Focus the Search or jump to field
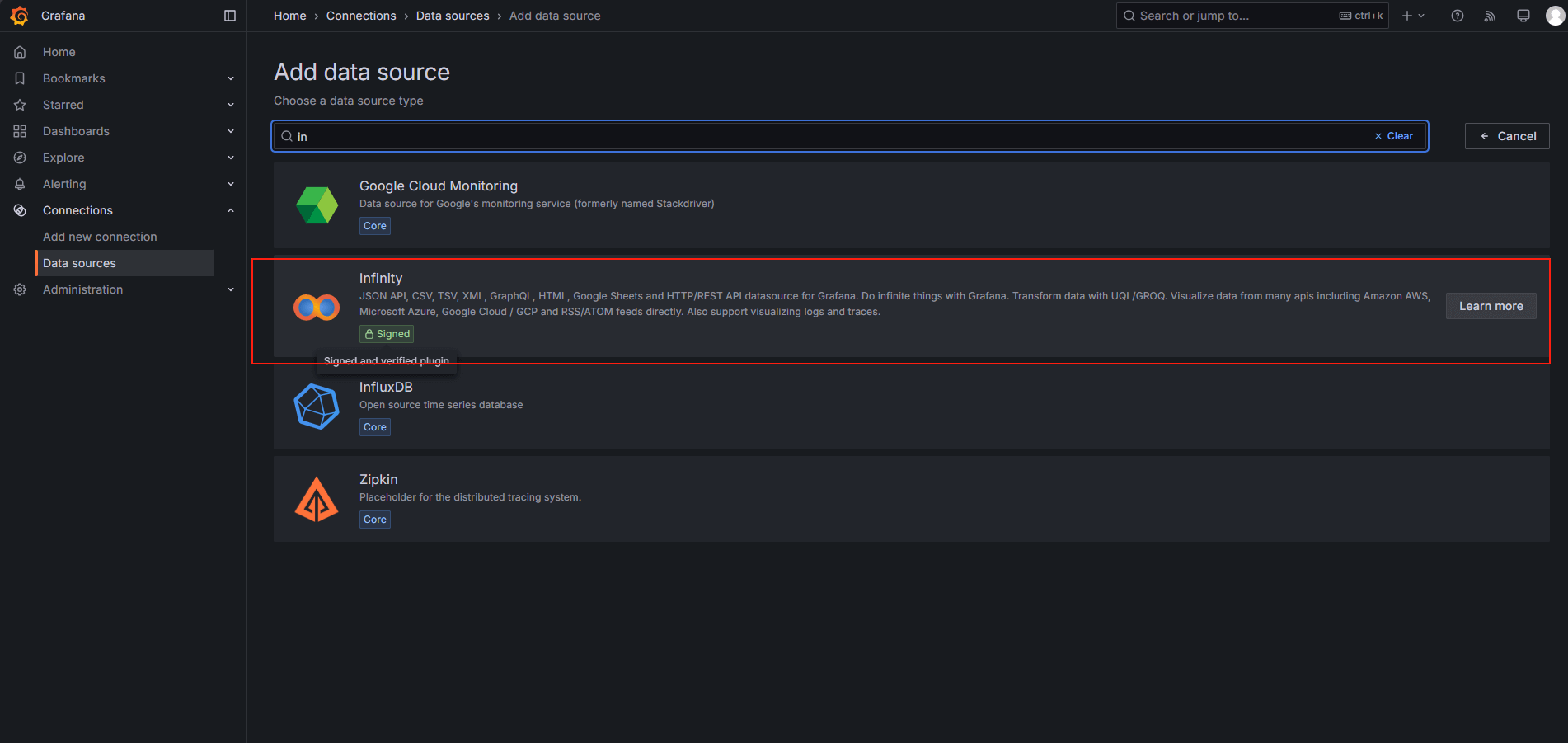This screenshot has height=743, width=1568. pos(1251,16)
